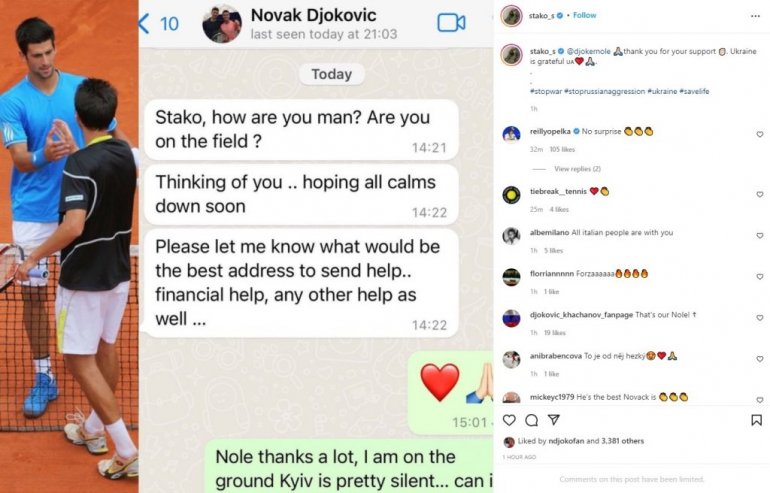770x493 pixels.
Task: Like the Instagram post with heart icon
Action: click(x=509, y=420)
